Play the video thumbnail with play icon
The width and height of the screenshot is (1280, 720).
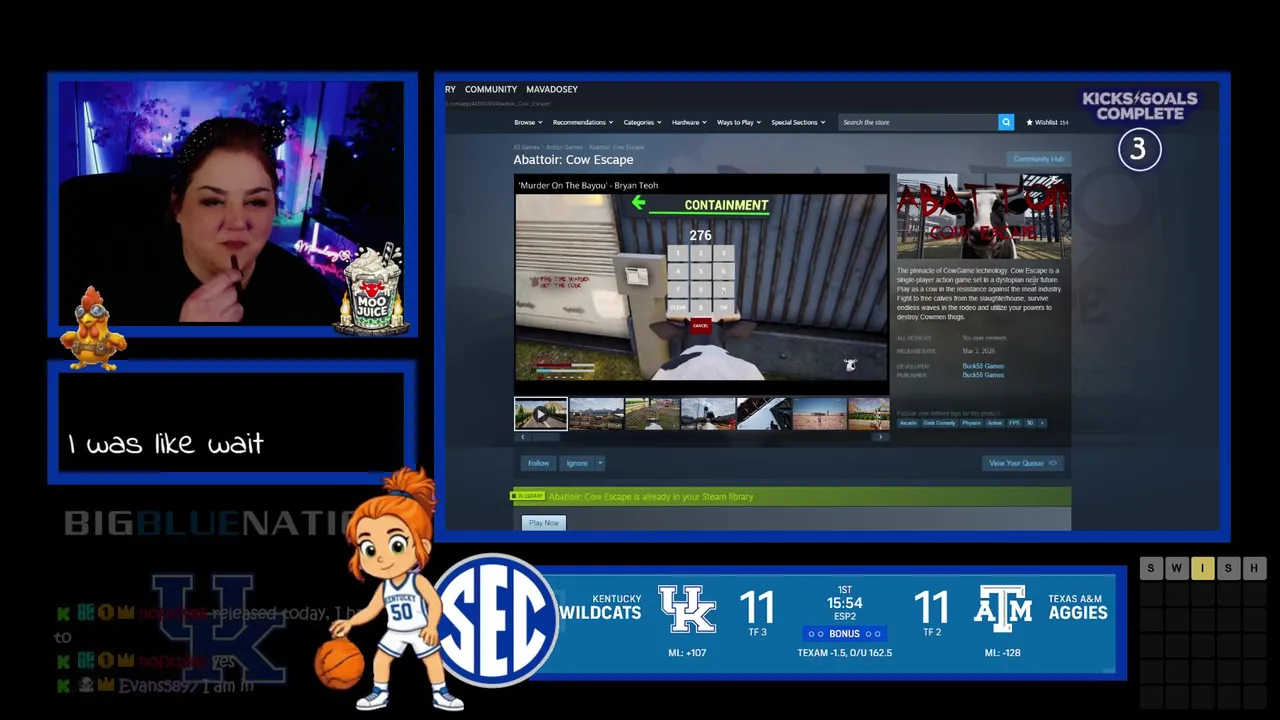(x=541, y=414)
